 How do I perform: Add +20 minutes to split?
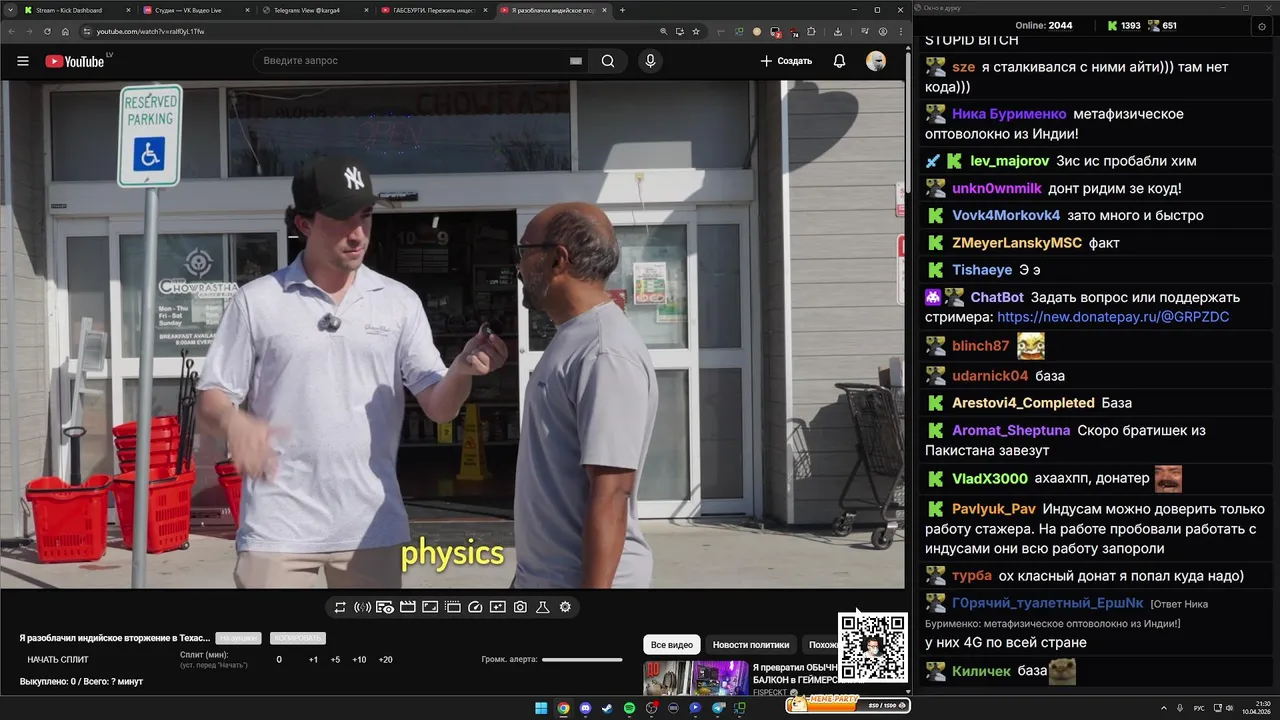point(386,660)
